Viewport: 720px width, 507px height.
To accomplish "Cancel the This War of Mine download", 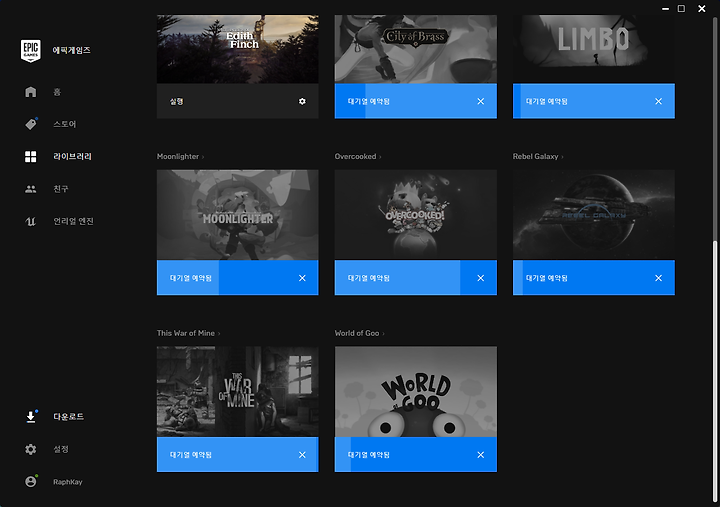I will click(x=302, y=455).
